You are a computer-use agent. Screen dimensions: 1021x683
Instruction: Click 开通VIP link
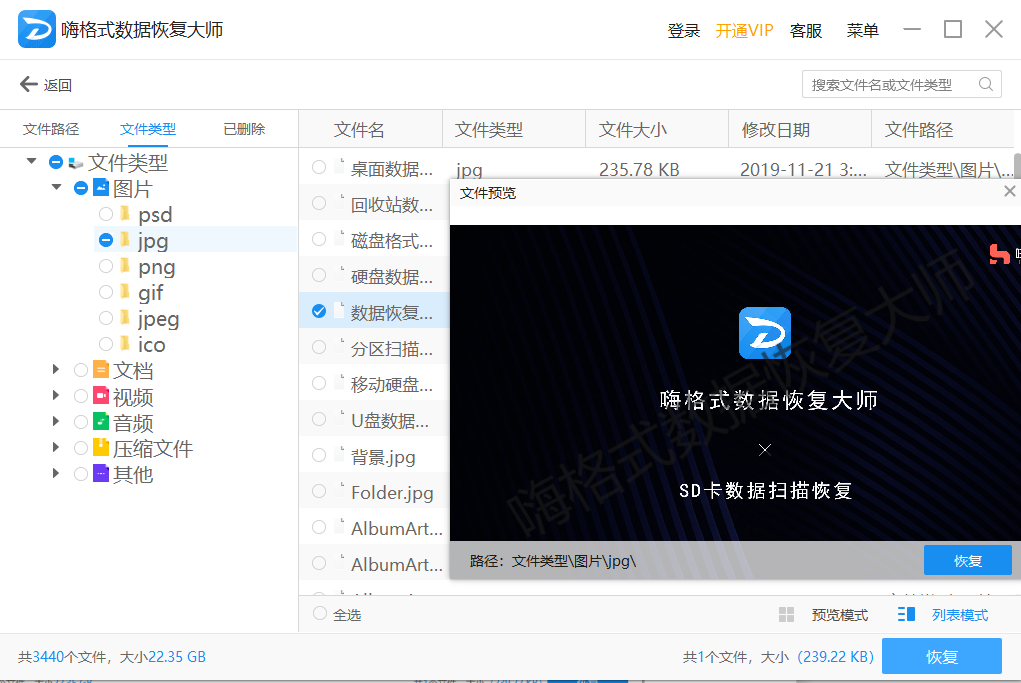point(744,31)
